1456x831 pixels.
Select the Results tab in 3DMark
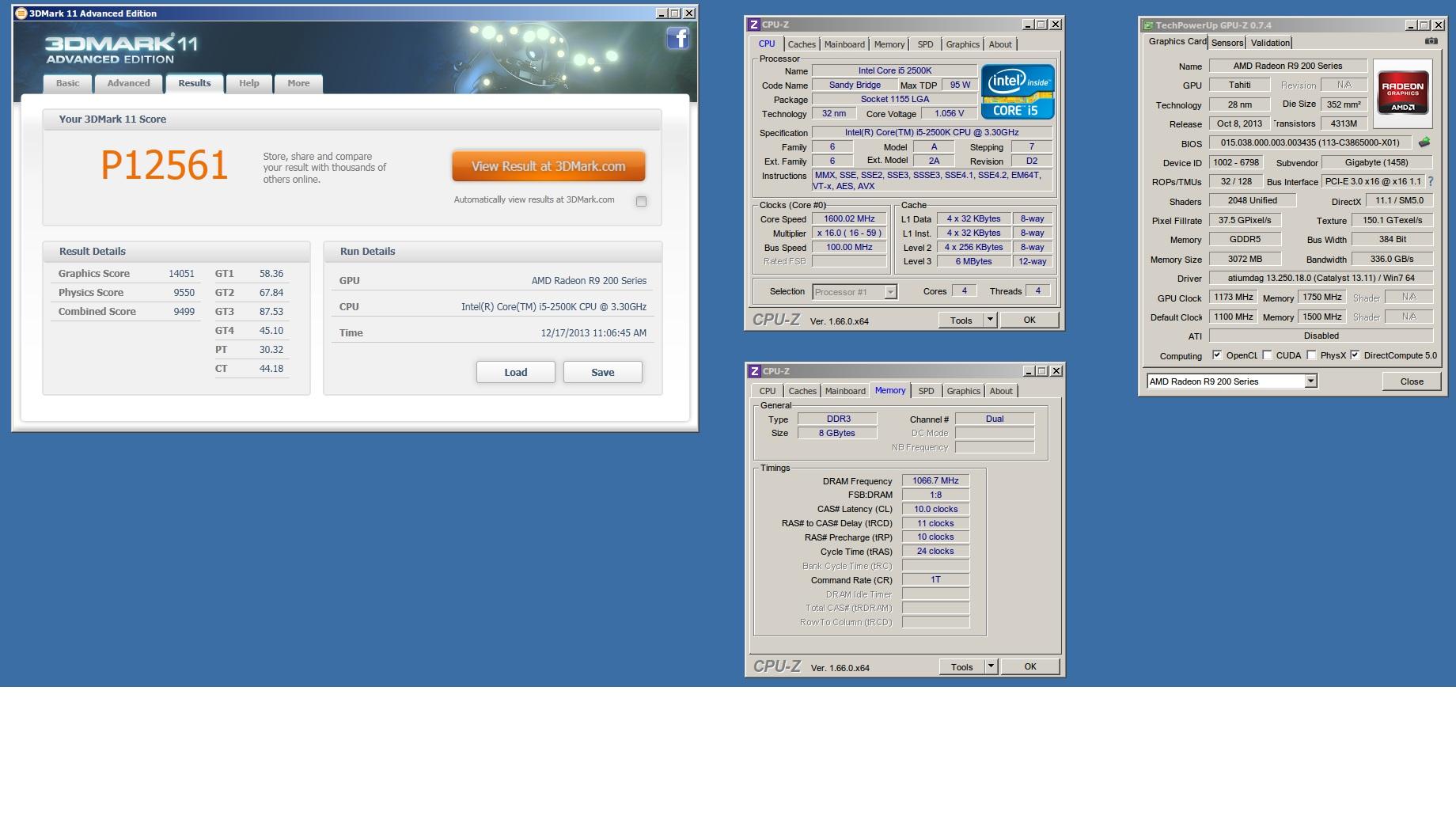(x=195, y=83)
